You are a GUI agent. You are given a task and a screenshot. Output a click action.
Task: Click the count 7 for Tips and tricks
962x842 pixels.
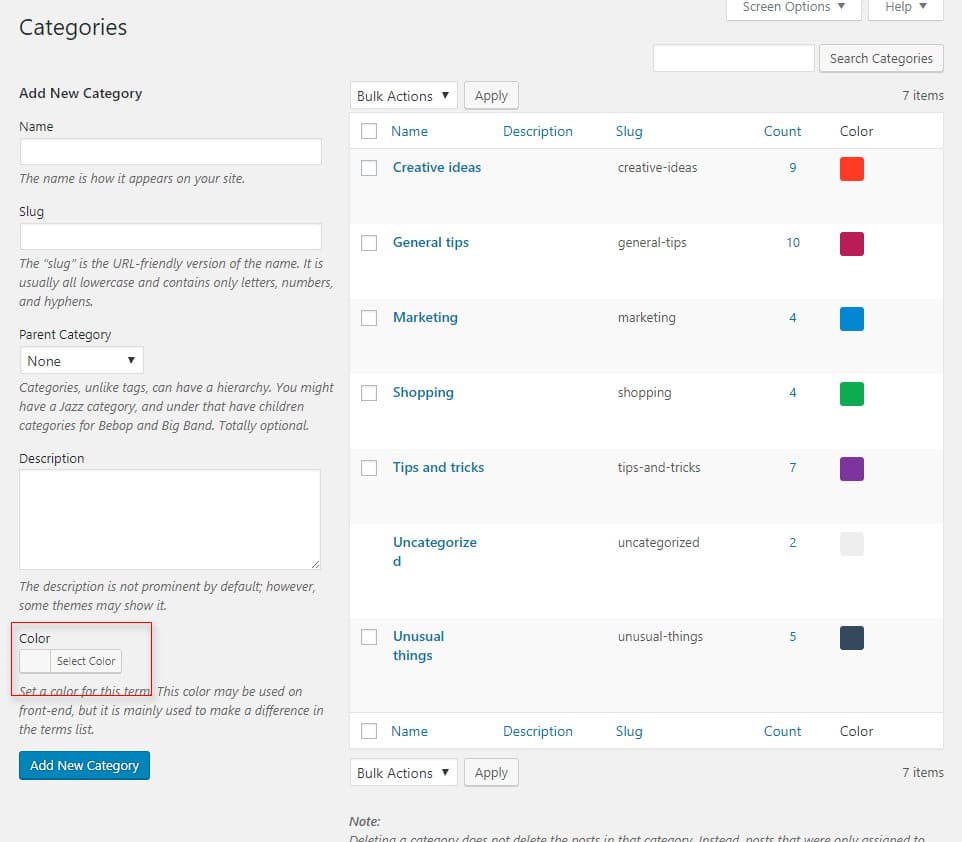coord(793,467)
